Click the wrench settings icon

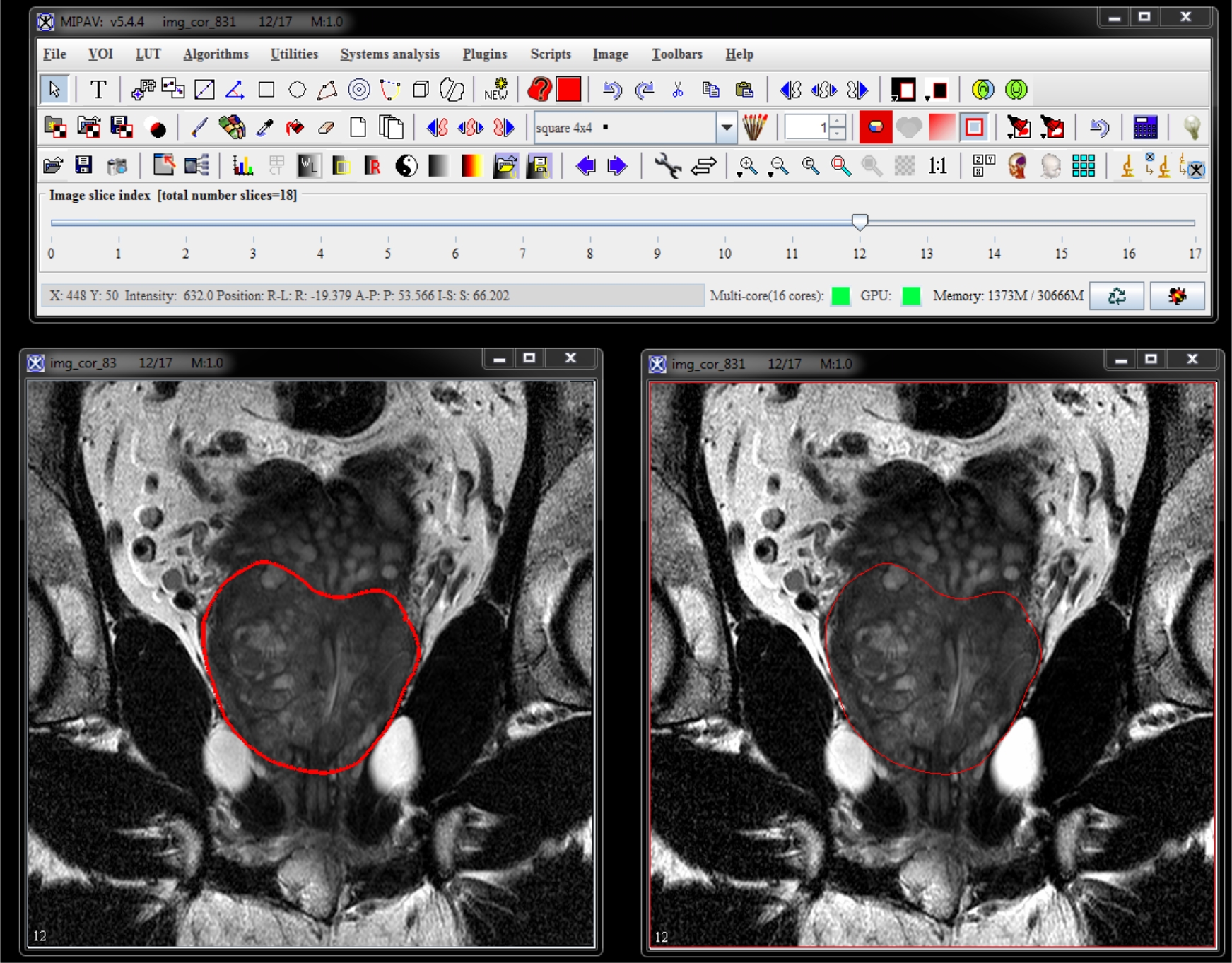[667, 166]
